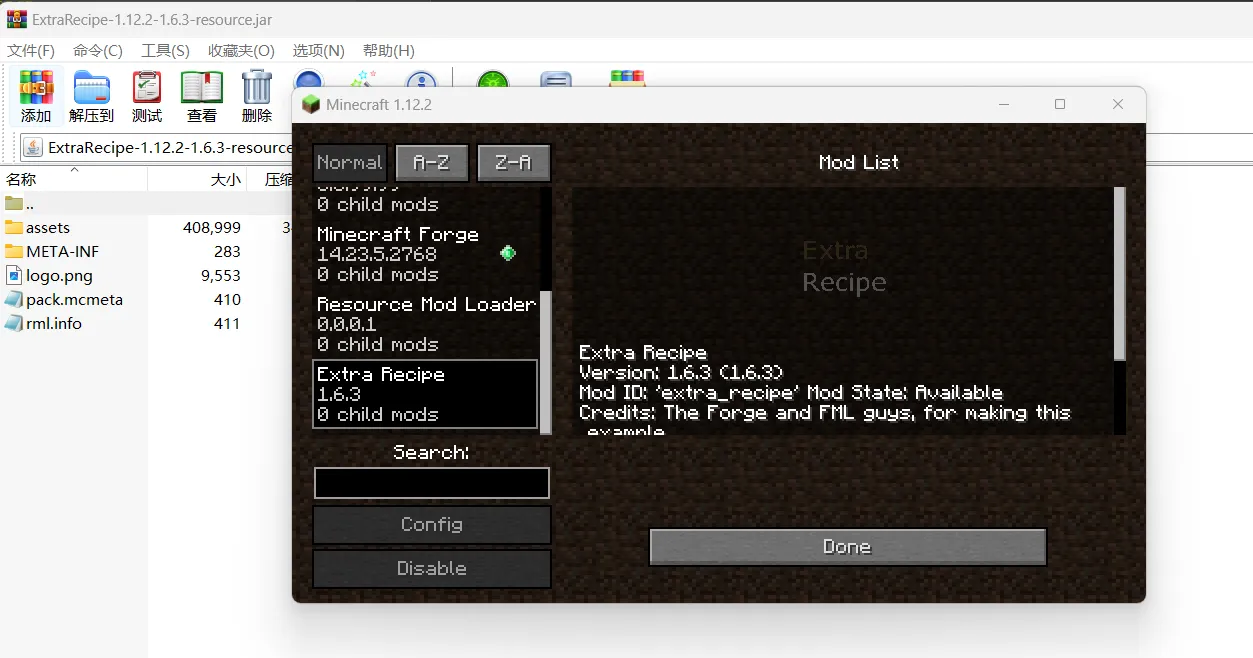Viewport: 1253px width, 658px height.
Task: Open the 收藏夹(O) menu
Action: [x=241, y=50]
